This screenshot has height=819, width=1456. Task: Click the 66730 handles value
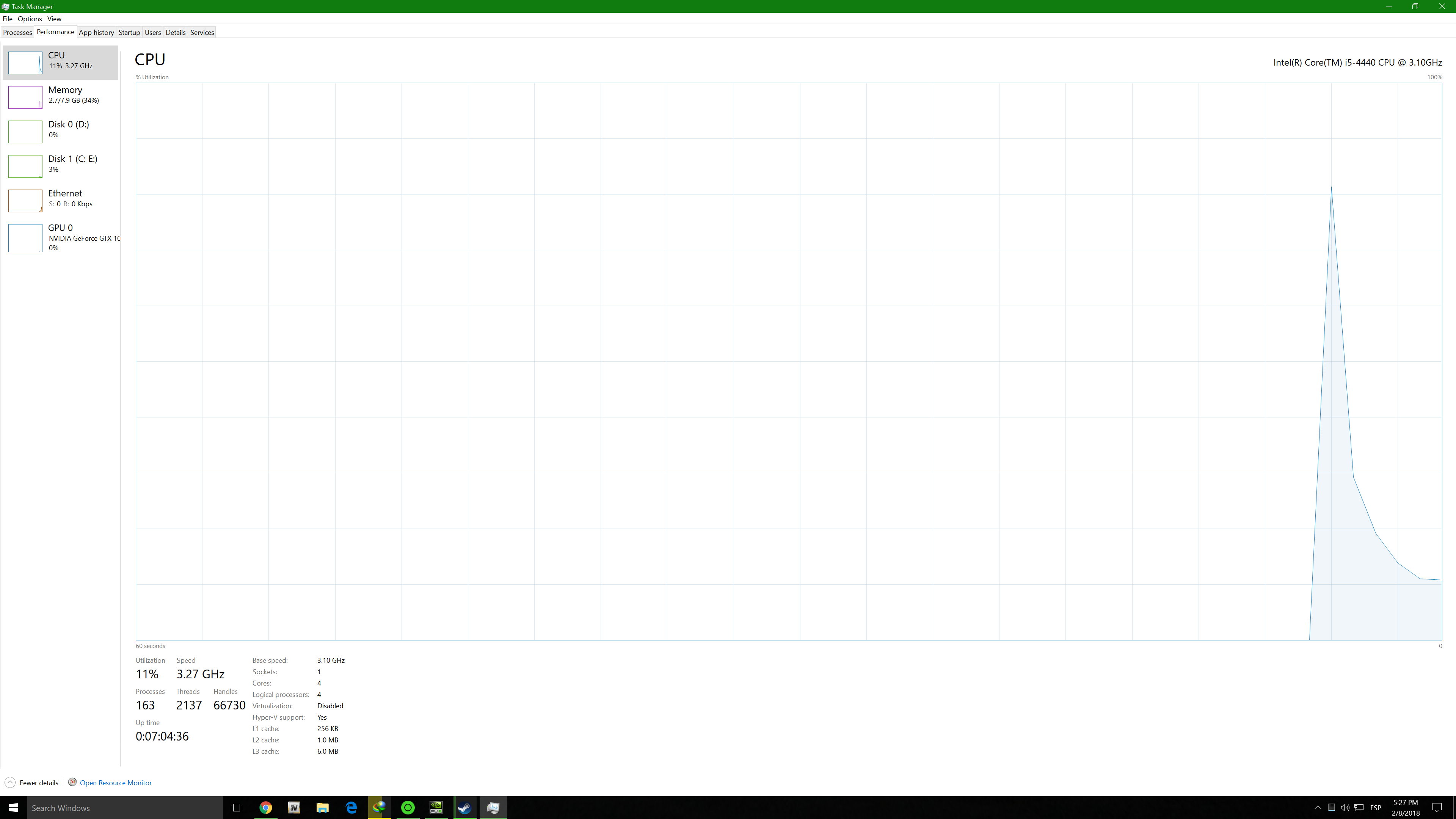[229, 705]
